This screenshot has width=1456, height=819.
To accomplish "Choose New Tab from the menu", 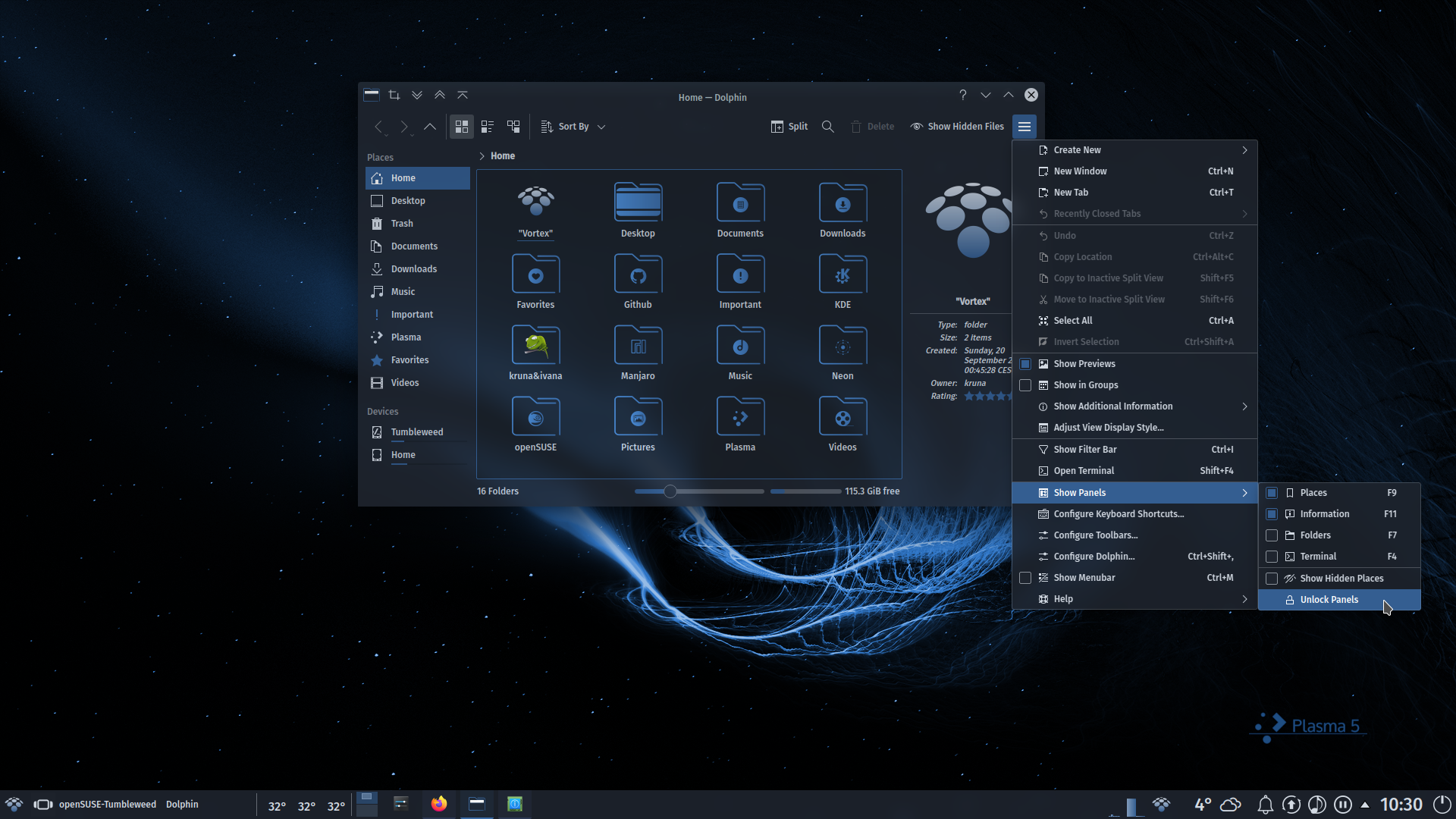I will (x=1134, y=193).
